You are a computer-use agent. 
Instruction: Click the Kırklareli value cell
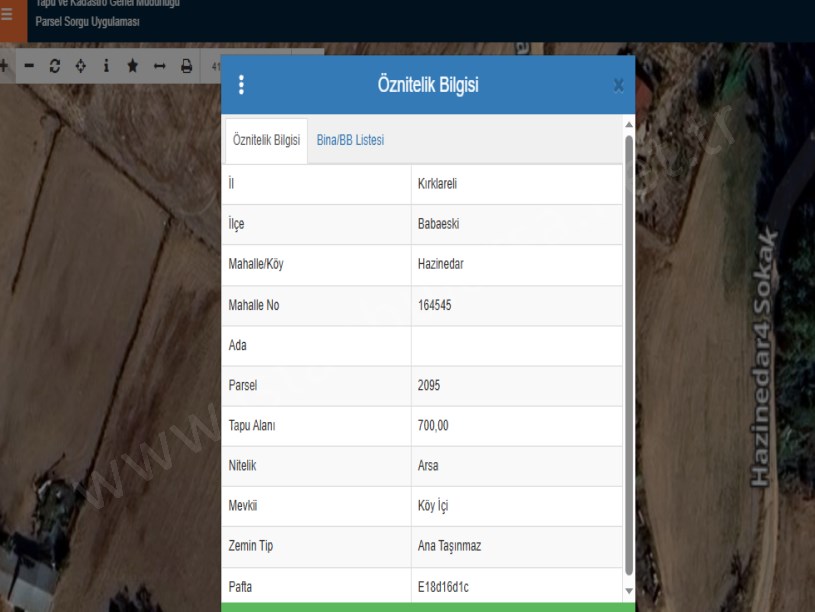tap(516, 184)
